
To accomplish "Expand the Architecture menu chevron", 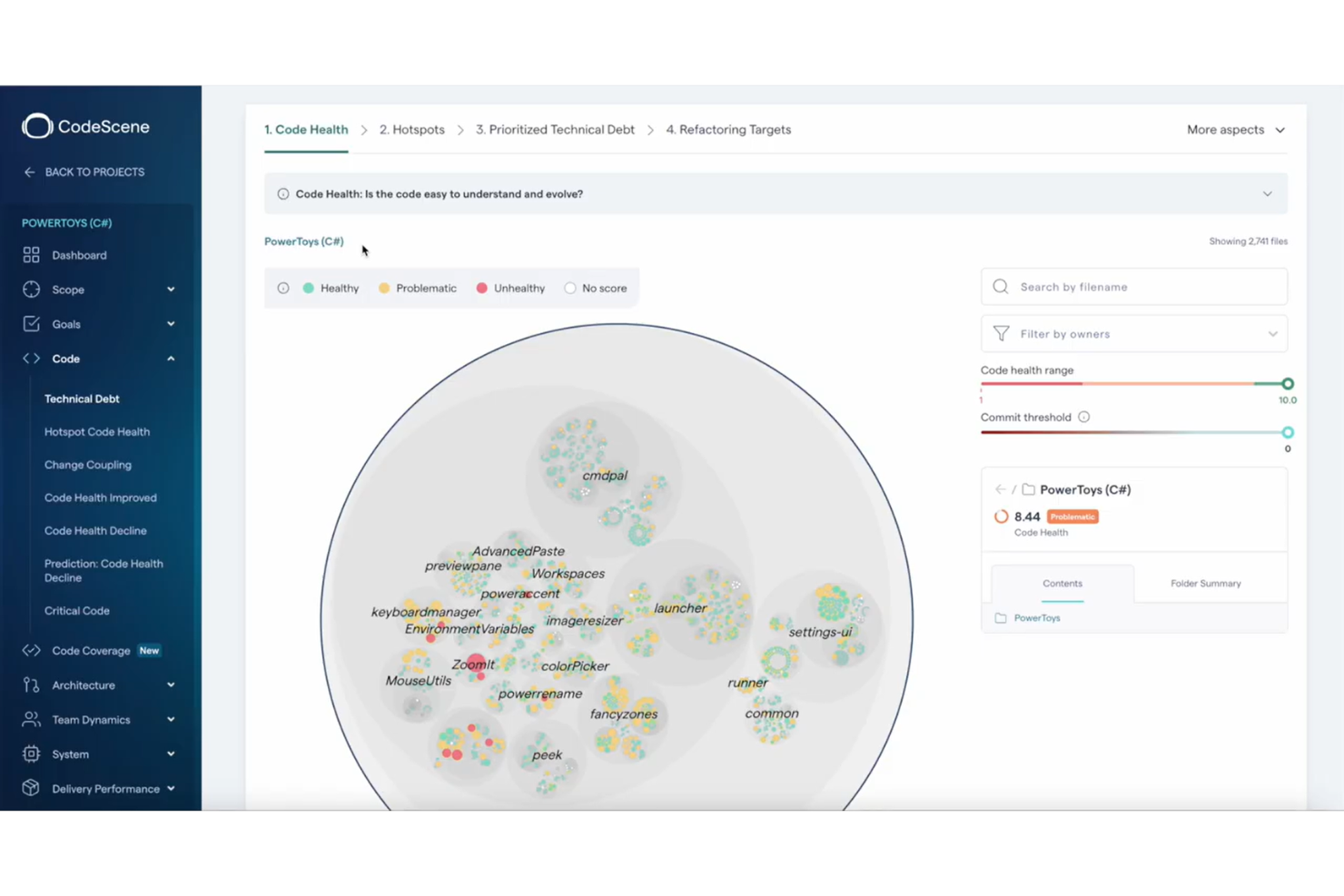I will 171,685.
